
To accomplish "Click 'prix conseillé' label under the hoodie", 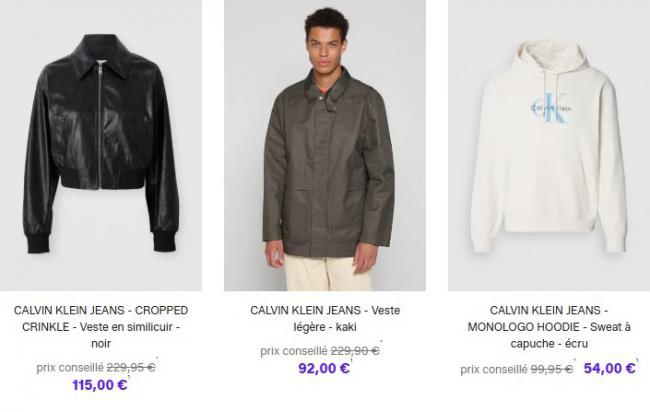I will 494,369.
